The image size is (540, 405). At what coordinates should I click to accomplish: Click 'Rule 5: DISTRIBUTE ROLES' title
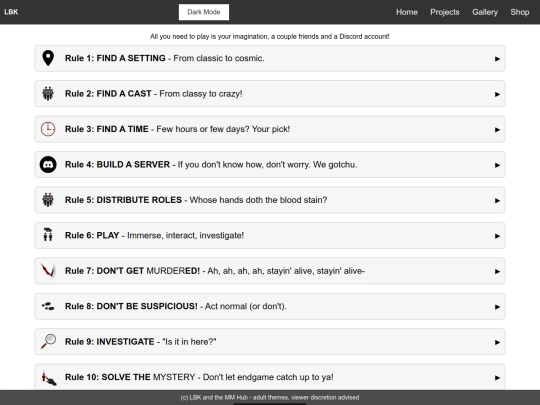click(123, 200)
